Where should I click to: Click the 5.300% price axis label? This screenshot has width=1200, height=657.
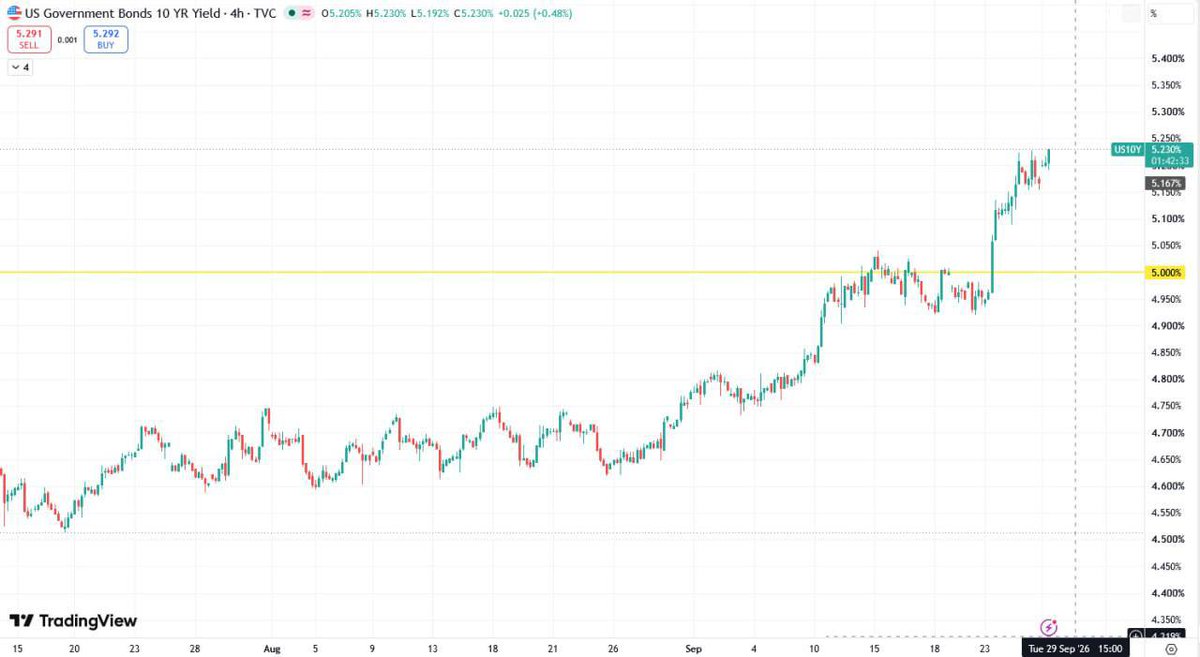[x=1167, y=112]
